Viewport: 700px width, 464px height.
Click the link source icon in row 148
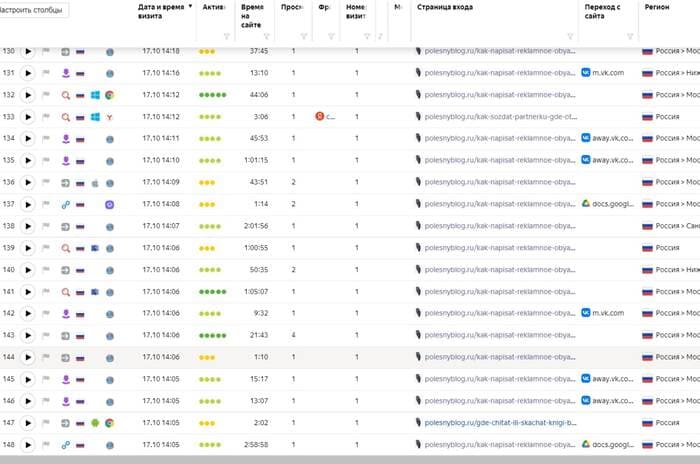coord(66,445)
